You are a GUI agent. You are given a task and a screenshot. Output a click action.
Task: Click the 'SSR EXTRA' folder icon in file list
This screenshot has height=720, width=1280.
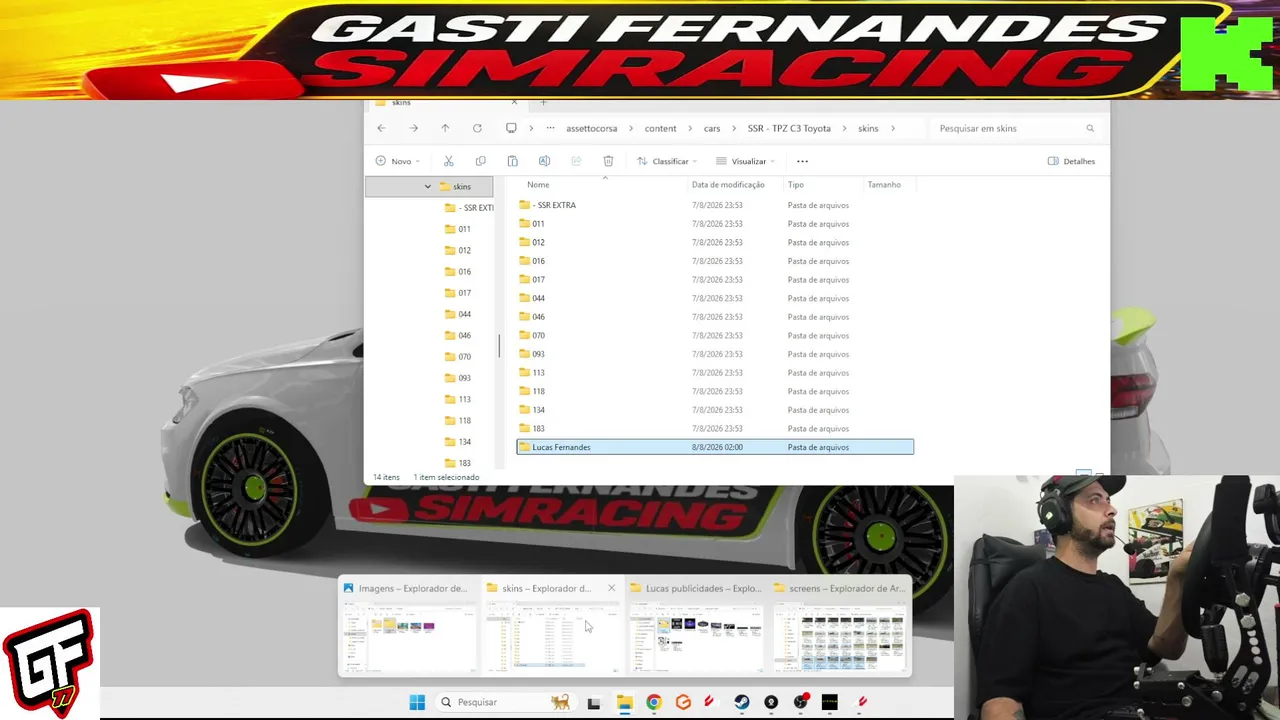(524, 205)
